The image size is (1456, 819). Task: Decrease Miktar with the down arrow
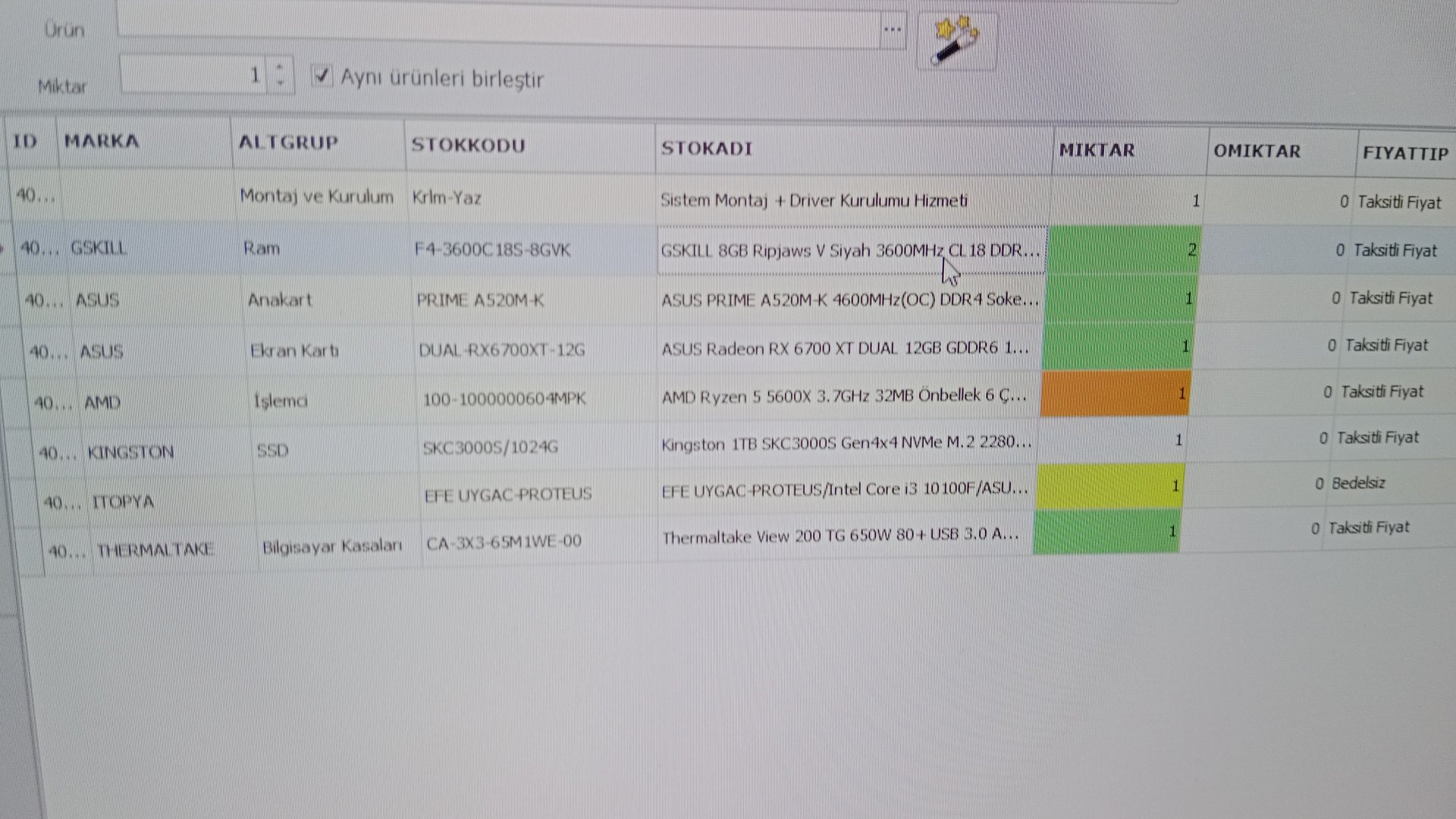[281, 82]
